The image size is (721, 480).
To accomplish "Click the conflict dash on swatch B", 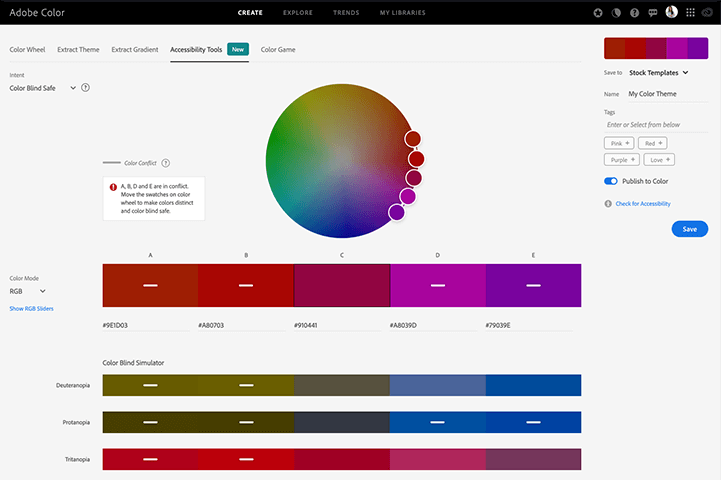I will pos(246,286).
